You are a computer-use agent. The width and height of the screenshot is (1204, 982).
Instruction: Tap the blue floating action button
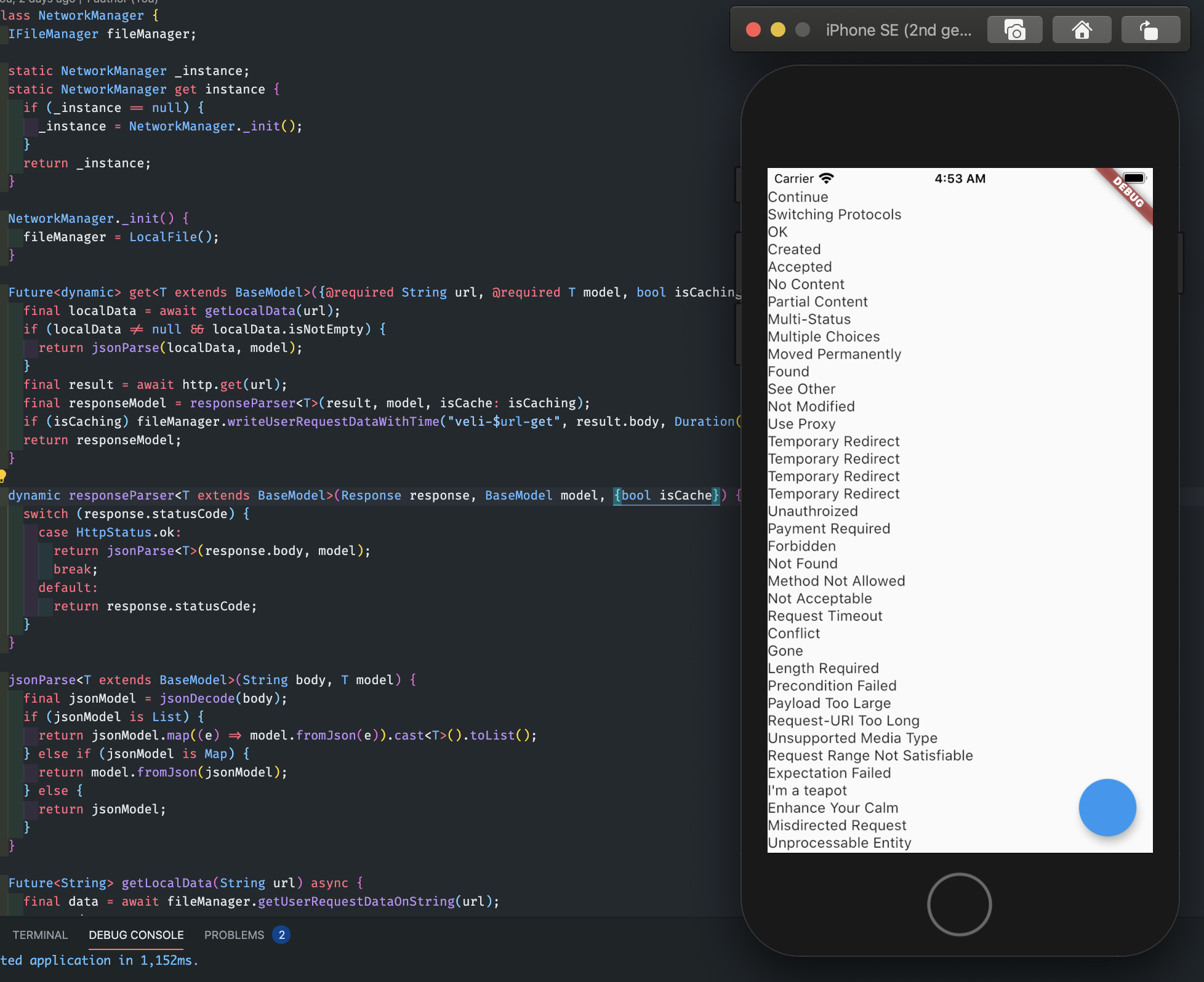click(1107, 808)
